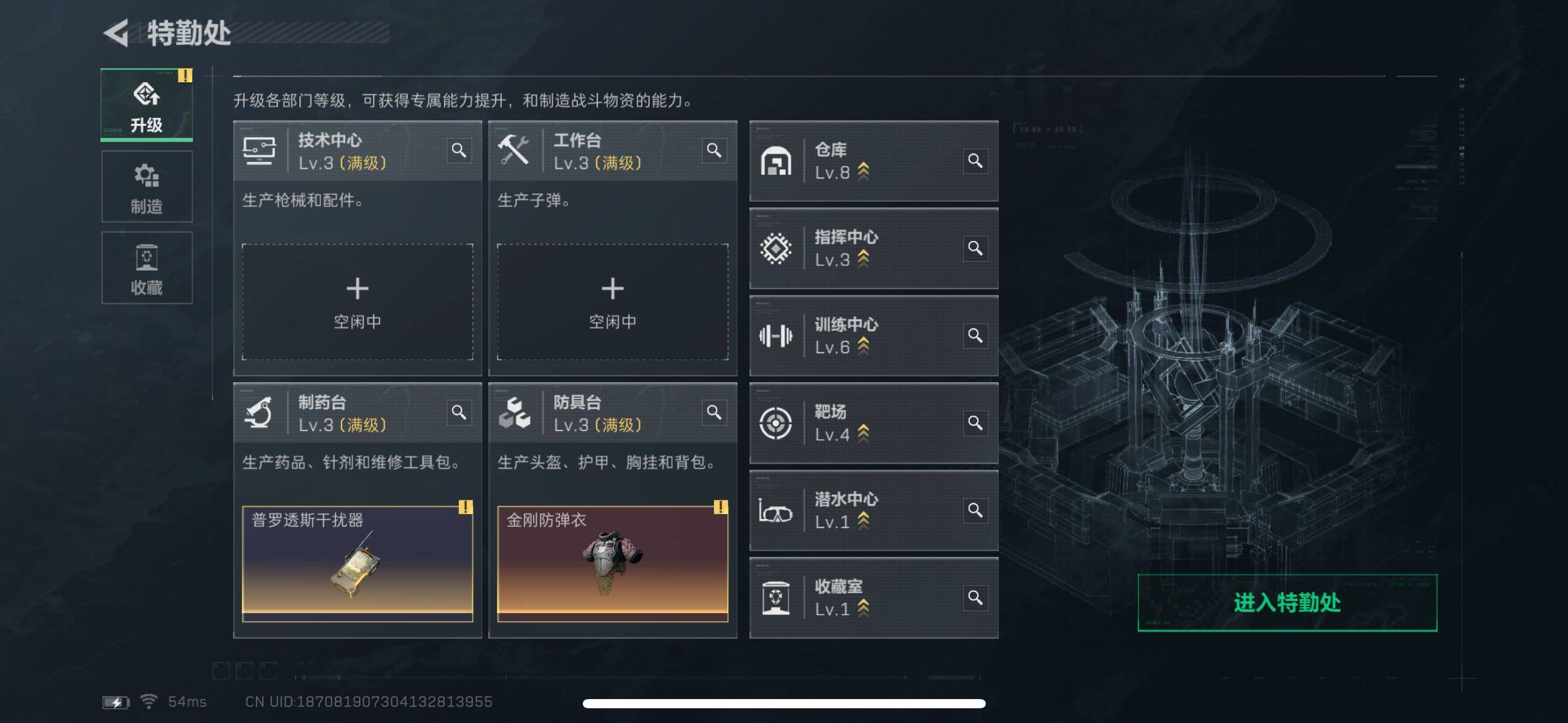1568x723 pixels.
Task: Click the back arrow next to 特勤处
Action: pyautogui.click(x=116, y=33)
